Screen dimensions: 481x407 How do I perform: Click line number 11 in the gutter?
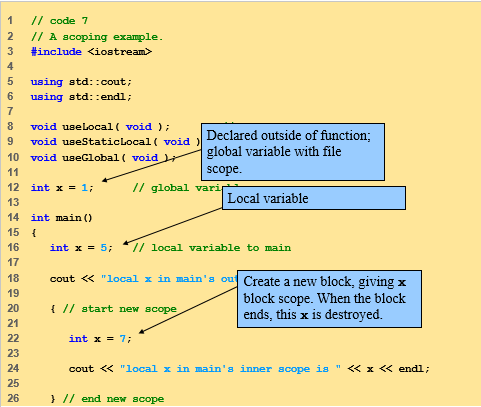click(x=13, y=172)
